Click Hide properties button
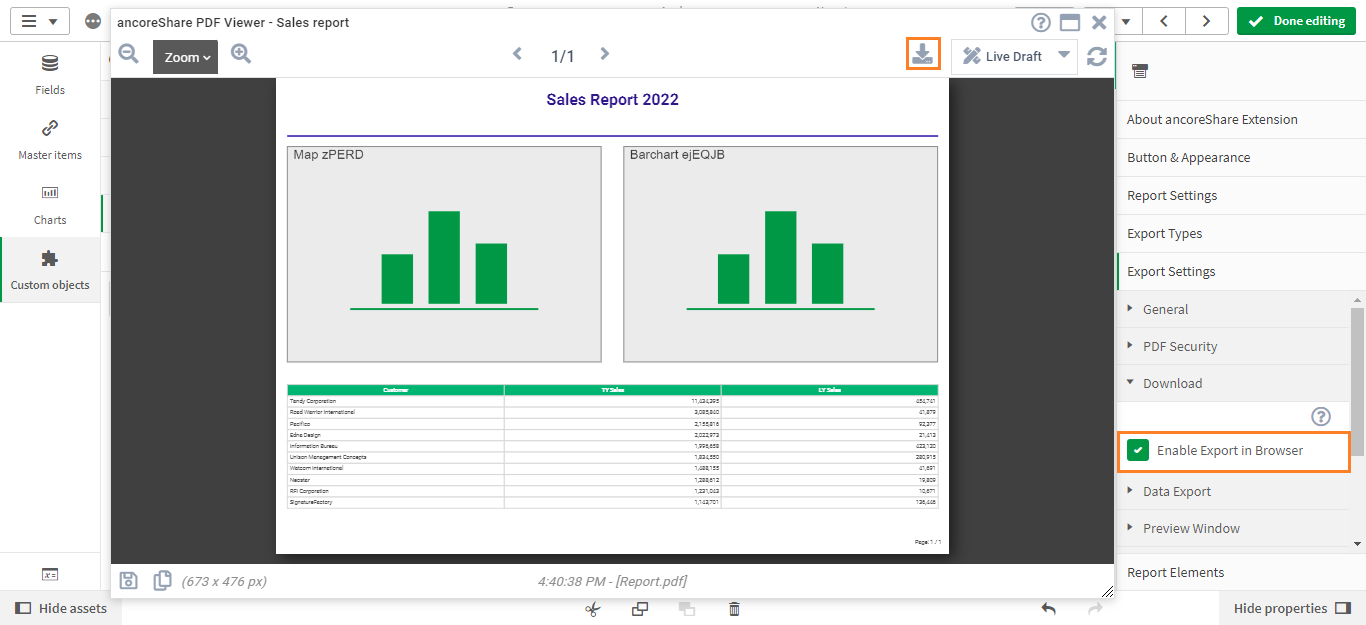Image resolution: width=1366 pixels, height=625 pixels. click(1292, 608)
